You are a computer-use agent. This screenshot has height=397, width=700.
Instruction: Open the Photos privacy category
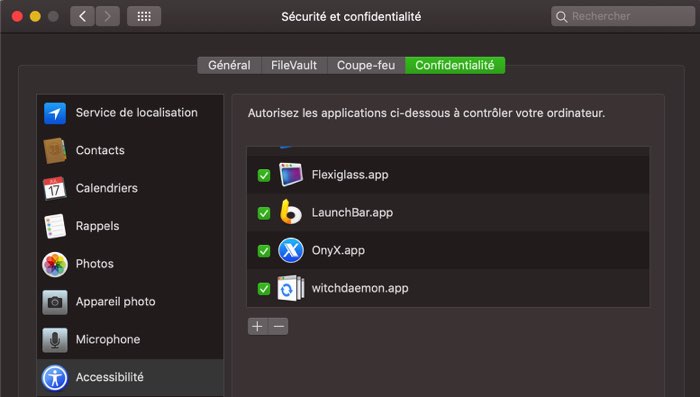click(130, 264)
